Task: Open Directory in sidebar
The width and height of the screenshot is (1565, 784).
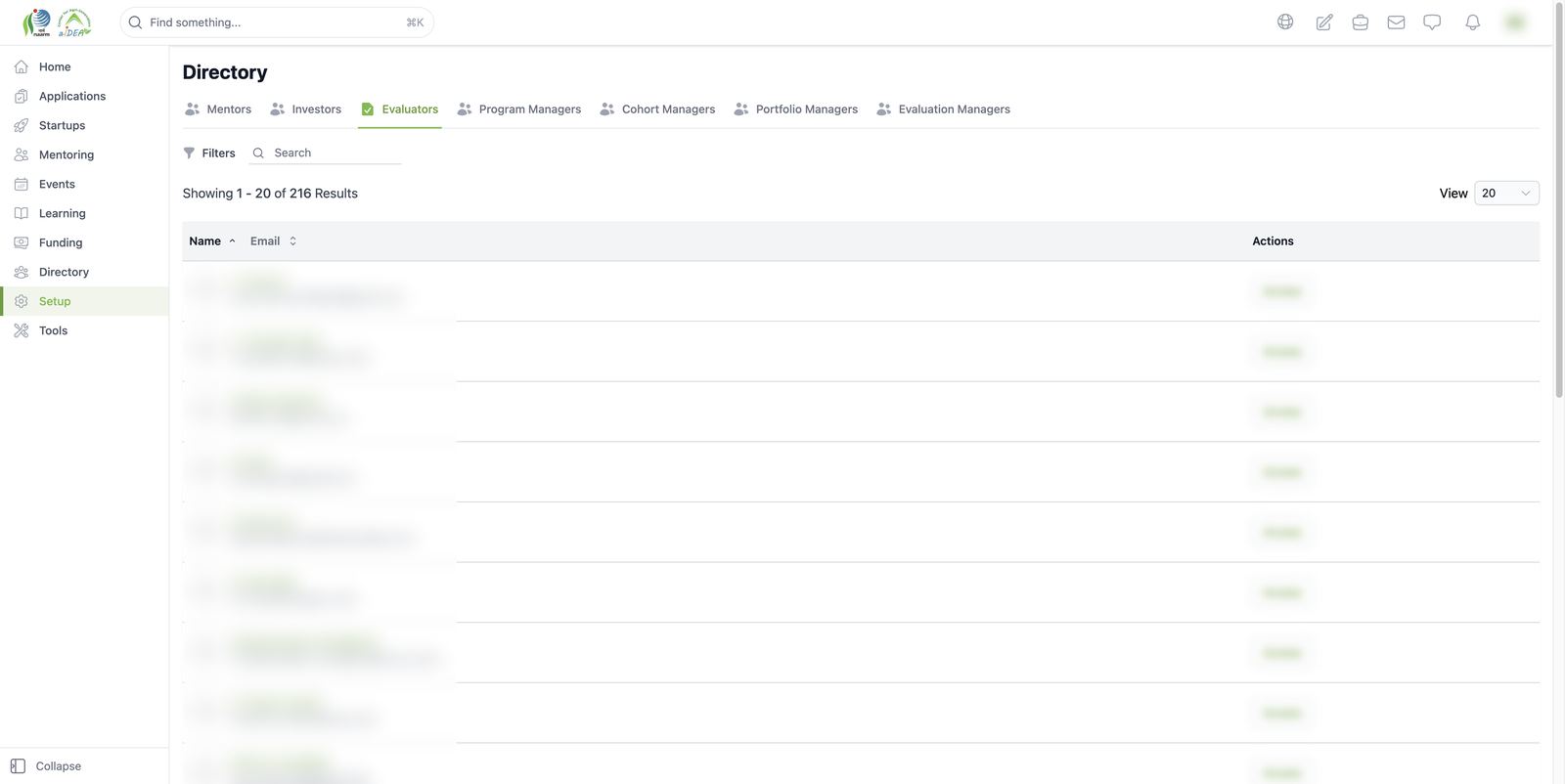Action: click(84, 272)
